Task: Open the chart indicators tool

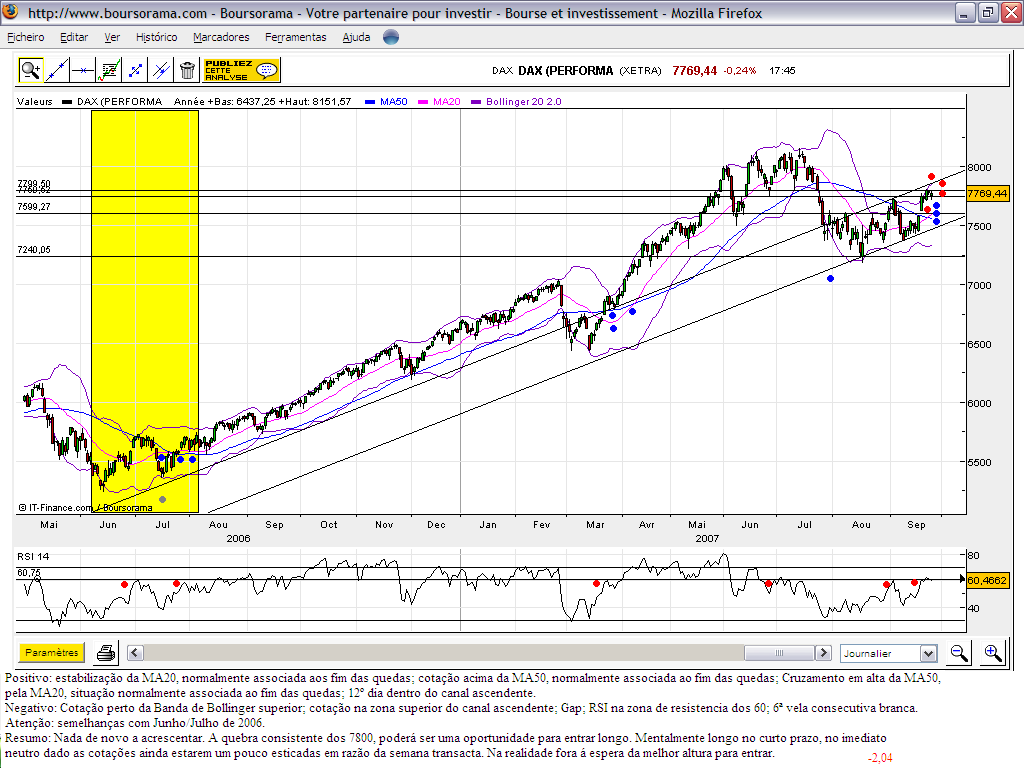Action: pos(109,70)
